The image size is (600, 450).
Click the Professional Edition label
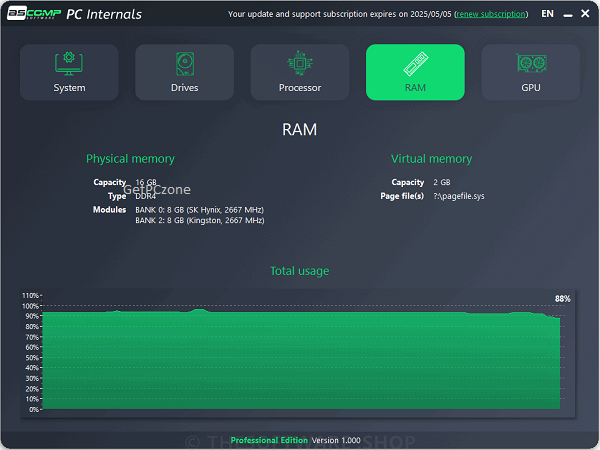coord(268,440)
